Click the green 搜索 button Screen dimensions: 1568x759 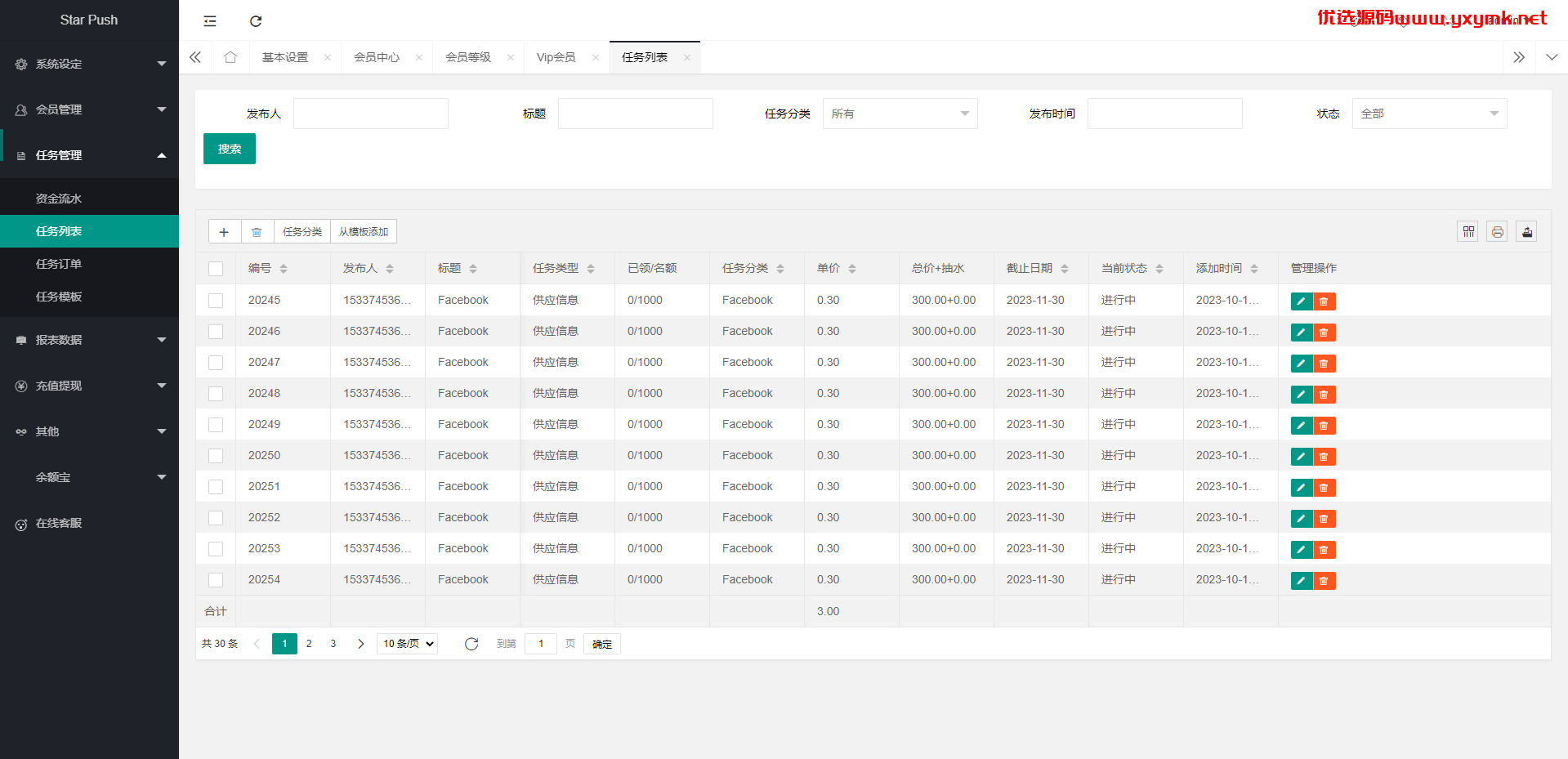point(230,149)
